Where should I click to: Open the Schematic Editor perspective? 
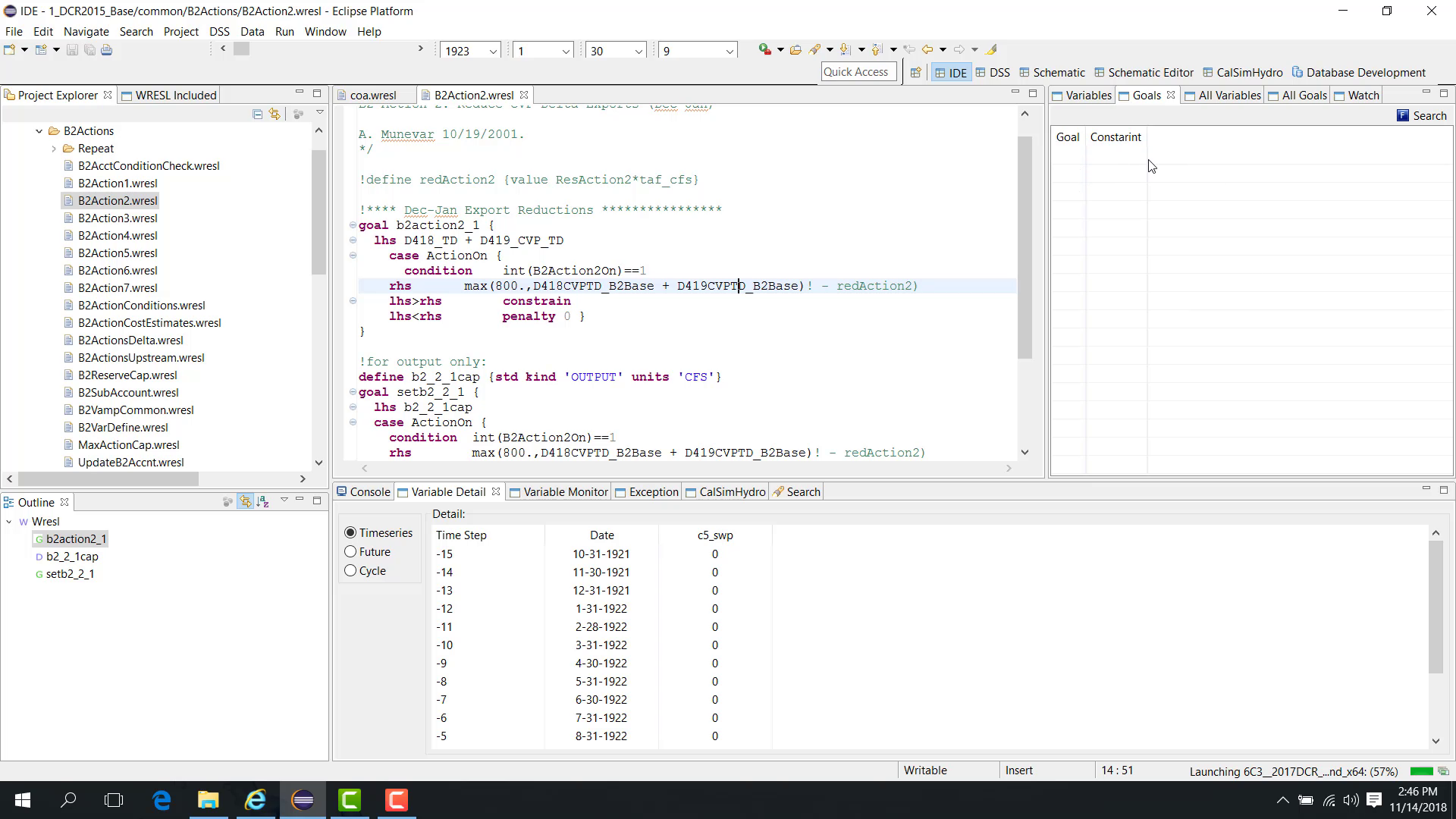(1144, 72)
